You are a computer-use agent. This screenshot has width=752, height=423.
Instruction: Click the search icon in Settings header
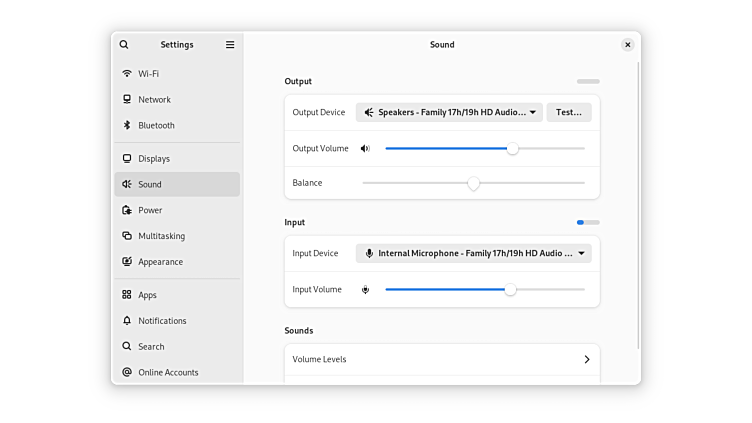tap(124, 45)
